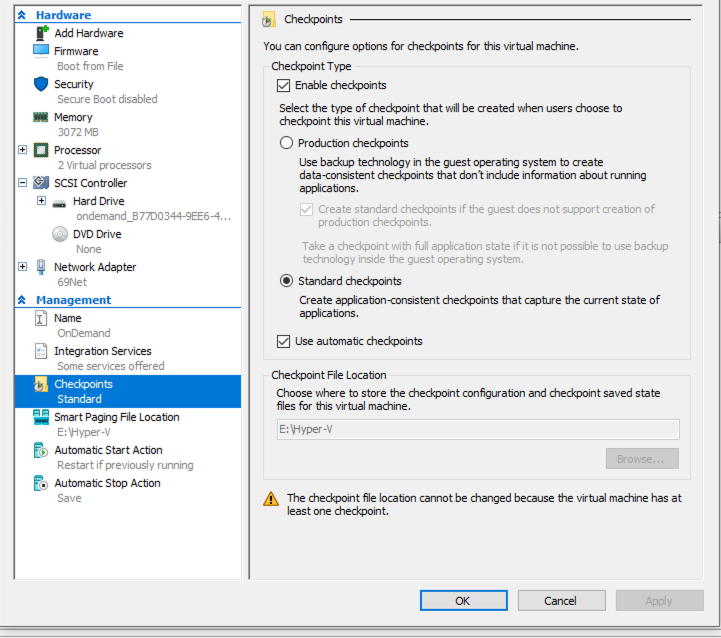This screenshot has width=721, height=638.
Task: Collapse the Hardware section header
Action: (22, 15)
